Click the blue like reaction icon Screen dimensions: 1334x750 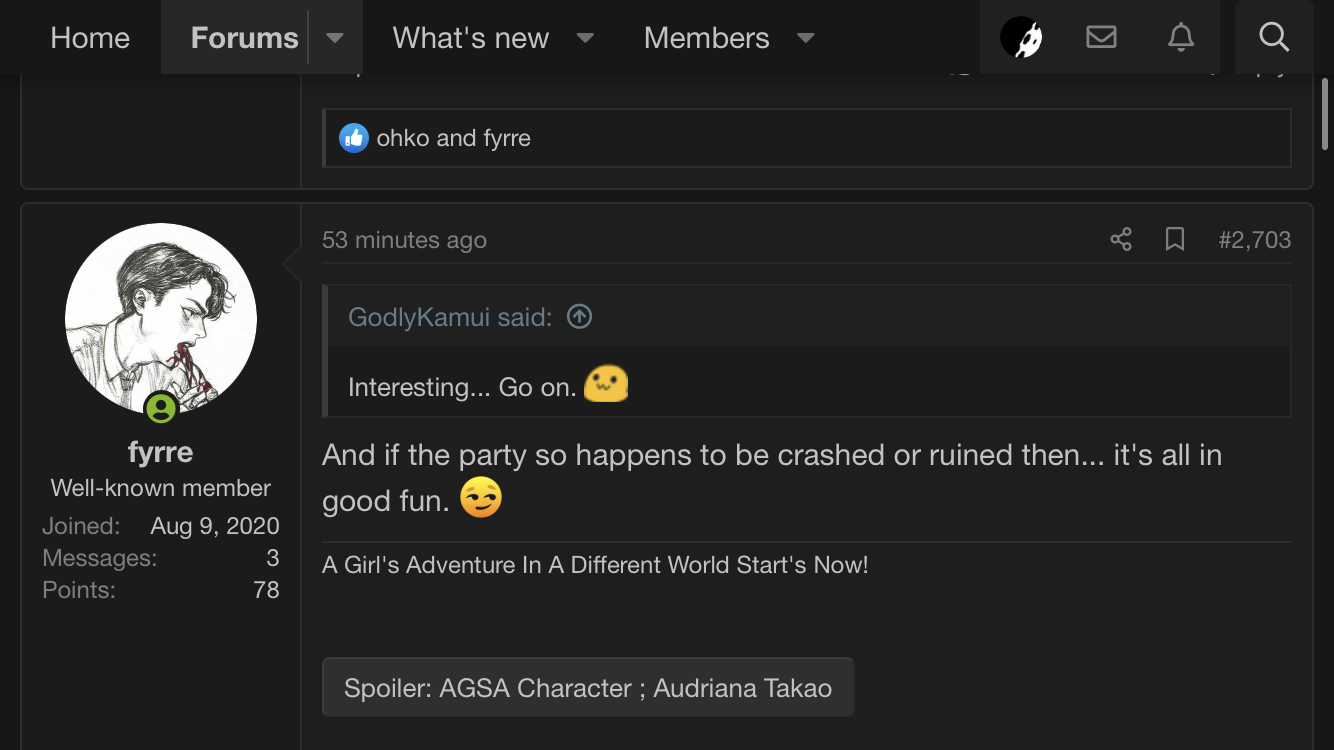click(x=354, y=138)
